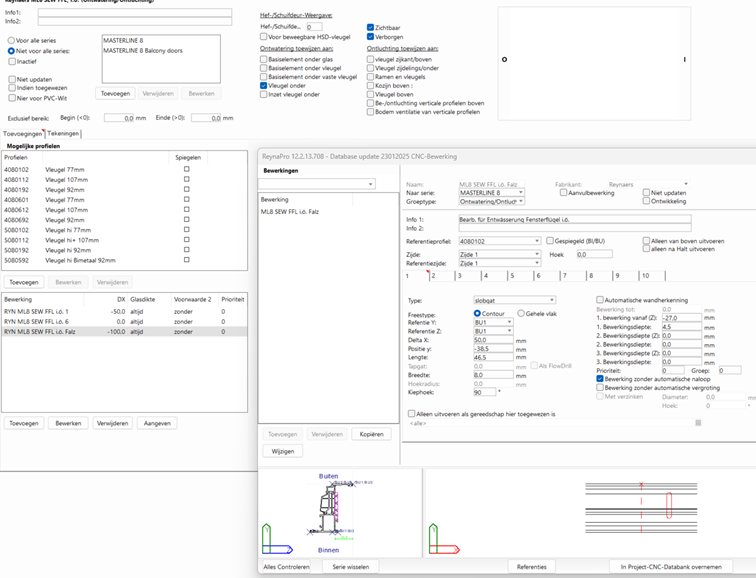Open the 'Referentie Y' BU1 dropdown
The width and height of the screenshot is (756, 578).
(509, 322)
